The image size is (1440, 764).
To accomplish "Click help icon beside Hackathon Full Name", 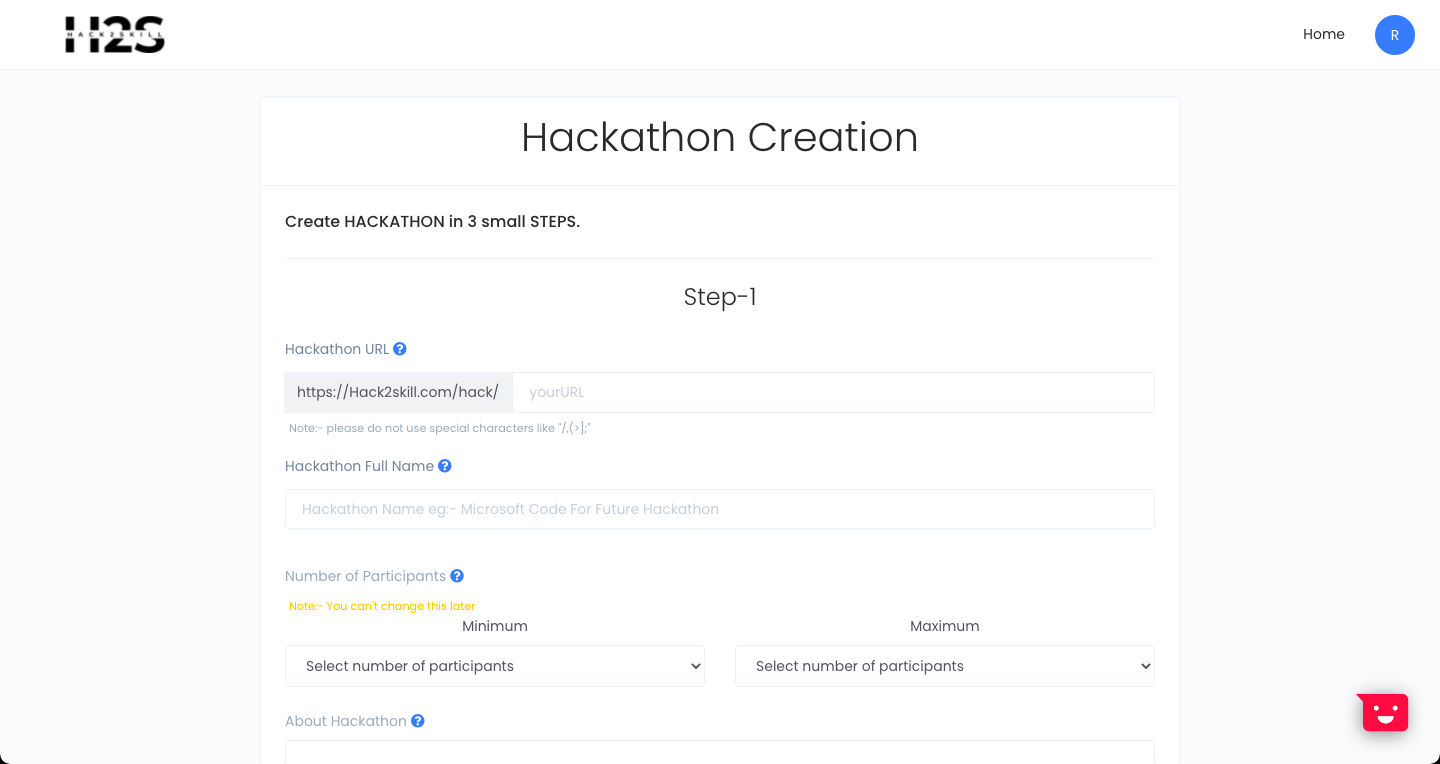I will click(x=445, y=466).
